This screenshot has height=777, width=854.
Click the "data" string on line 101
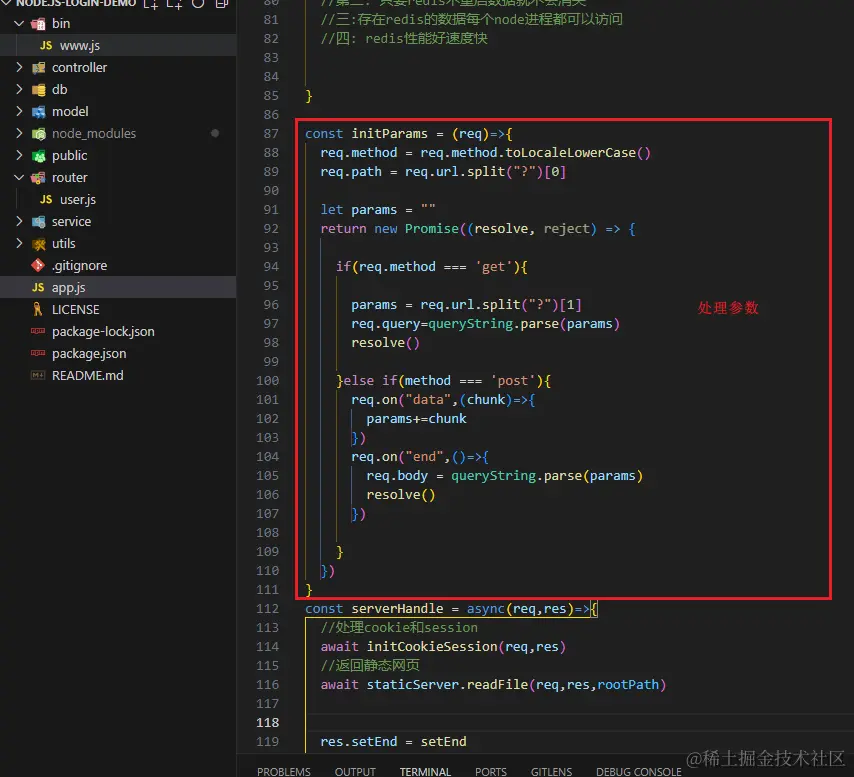(428, 400)
